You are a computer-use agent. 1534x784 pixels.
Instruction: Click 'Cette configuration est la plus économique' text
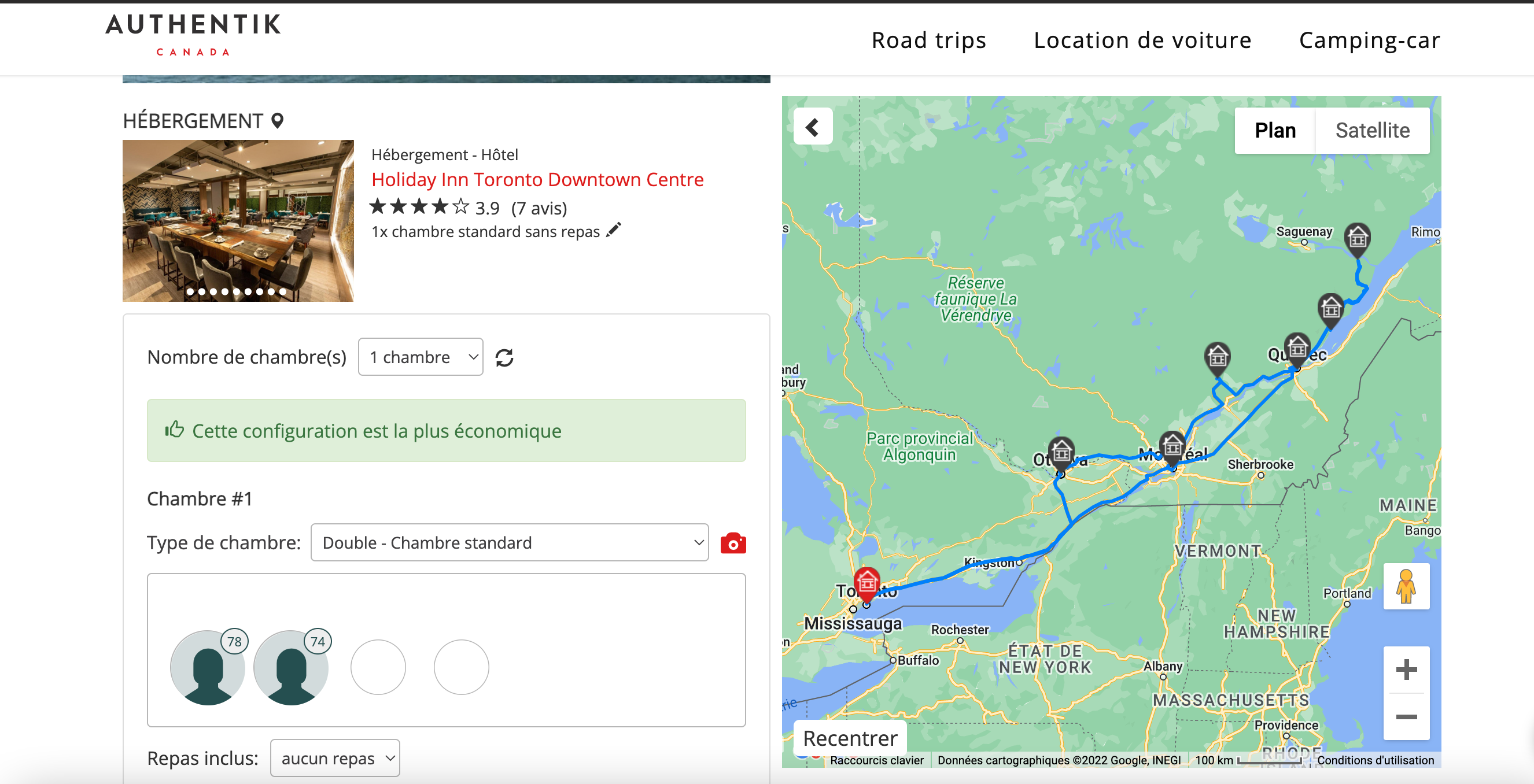[377, 430]
